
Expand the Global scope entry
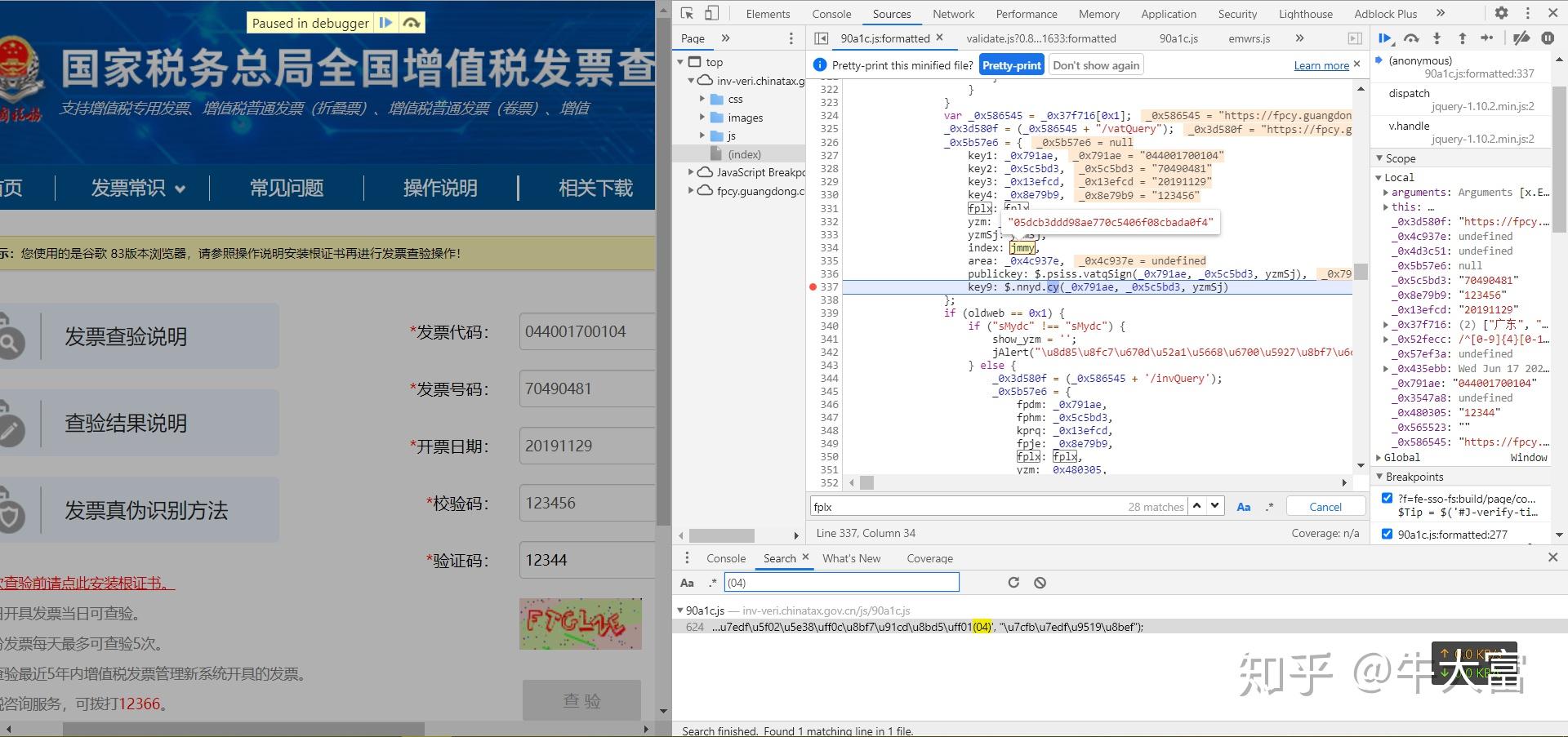click(1380, 457)
